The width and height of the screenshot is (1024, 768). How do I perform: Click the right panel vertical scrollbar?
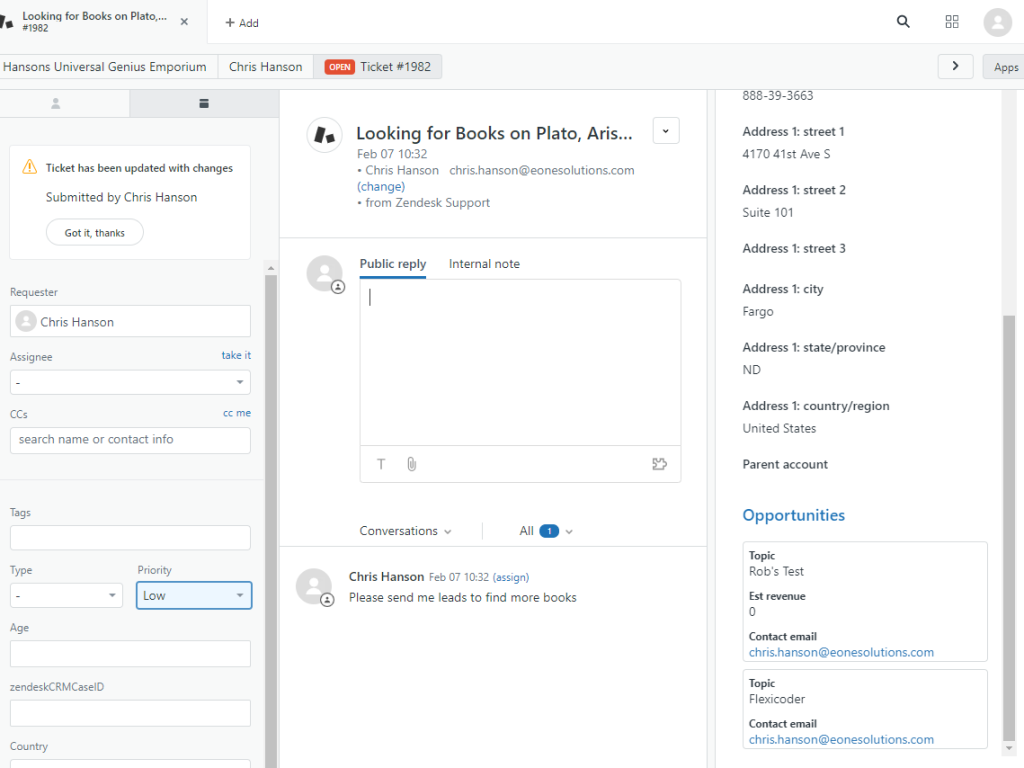(x=1008, y=500)
